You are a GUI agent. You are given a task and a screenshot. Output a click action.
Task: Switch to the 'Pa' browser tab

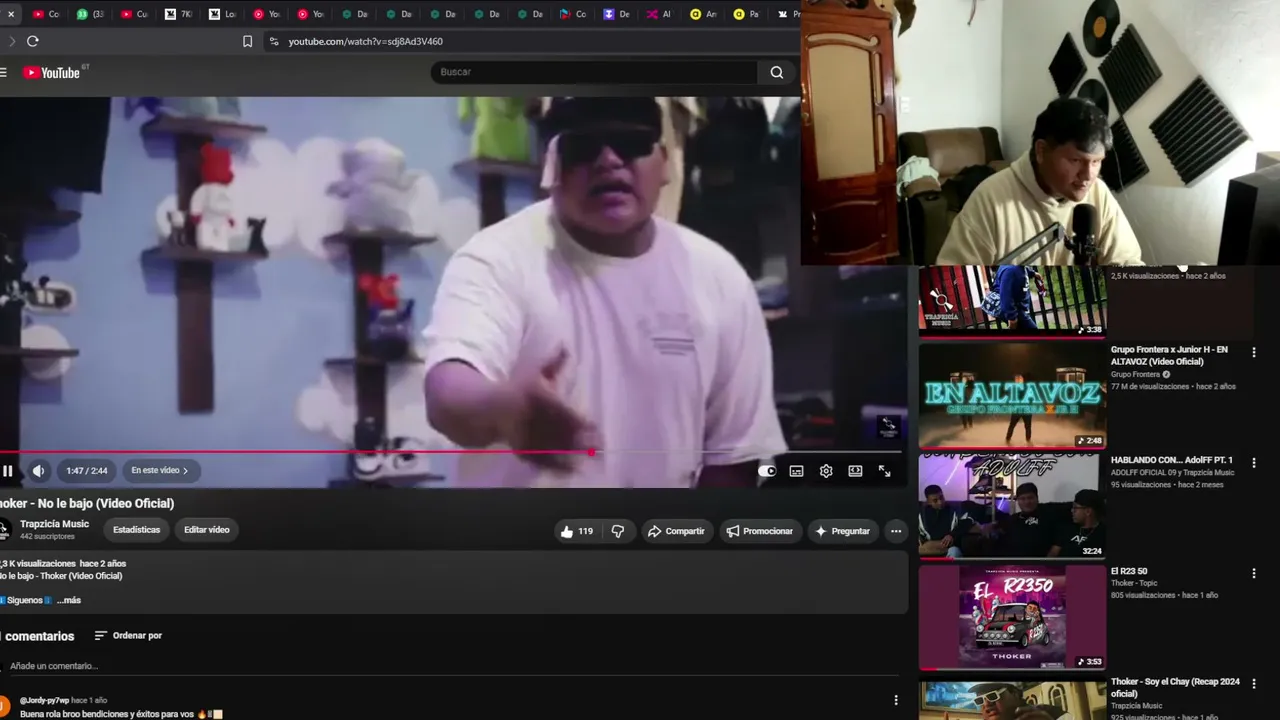click(746, 14)
